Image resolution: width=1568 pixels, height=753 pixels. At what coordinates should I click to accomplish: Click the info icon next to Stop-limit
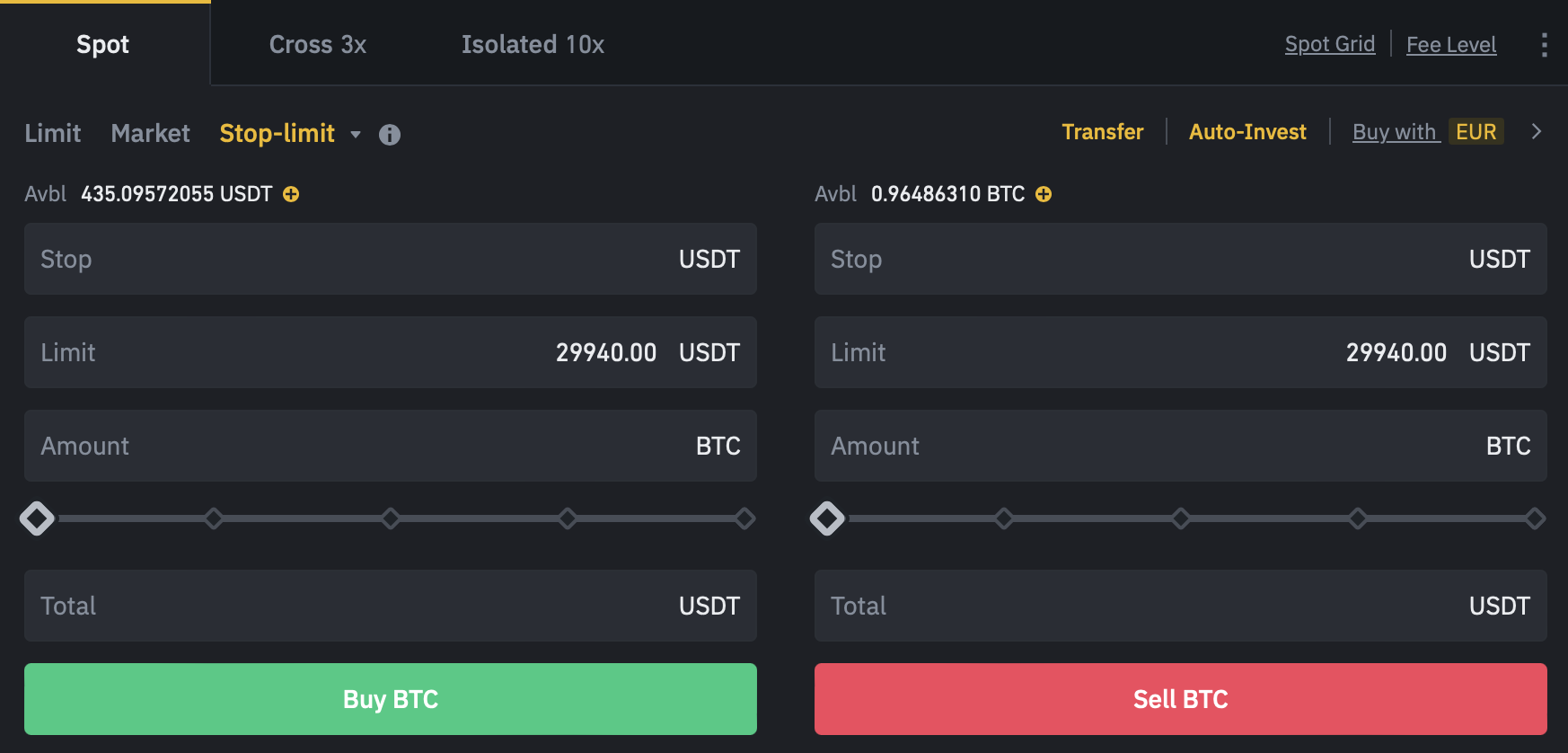390,134
